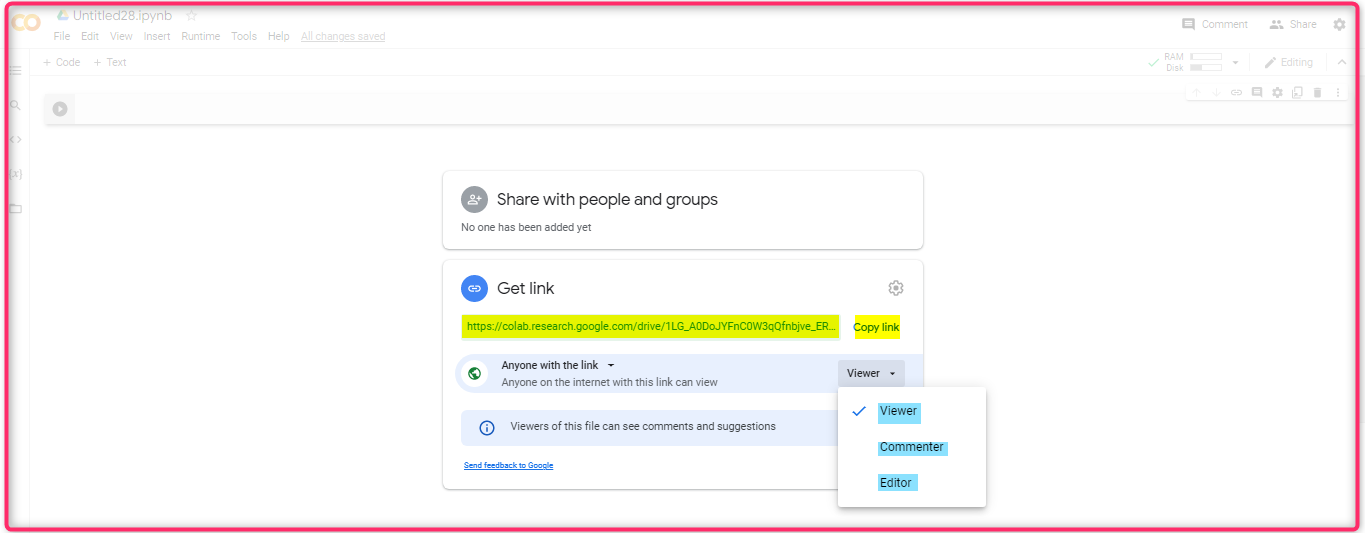Open the Tools menu
Viewport: 1365px width, 533px height.
click(x=244, y=36)
